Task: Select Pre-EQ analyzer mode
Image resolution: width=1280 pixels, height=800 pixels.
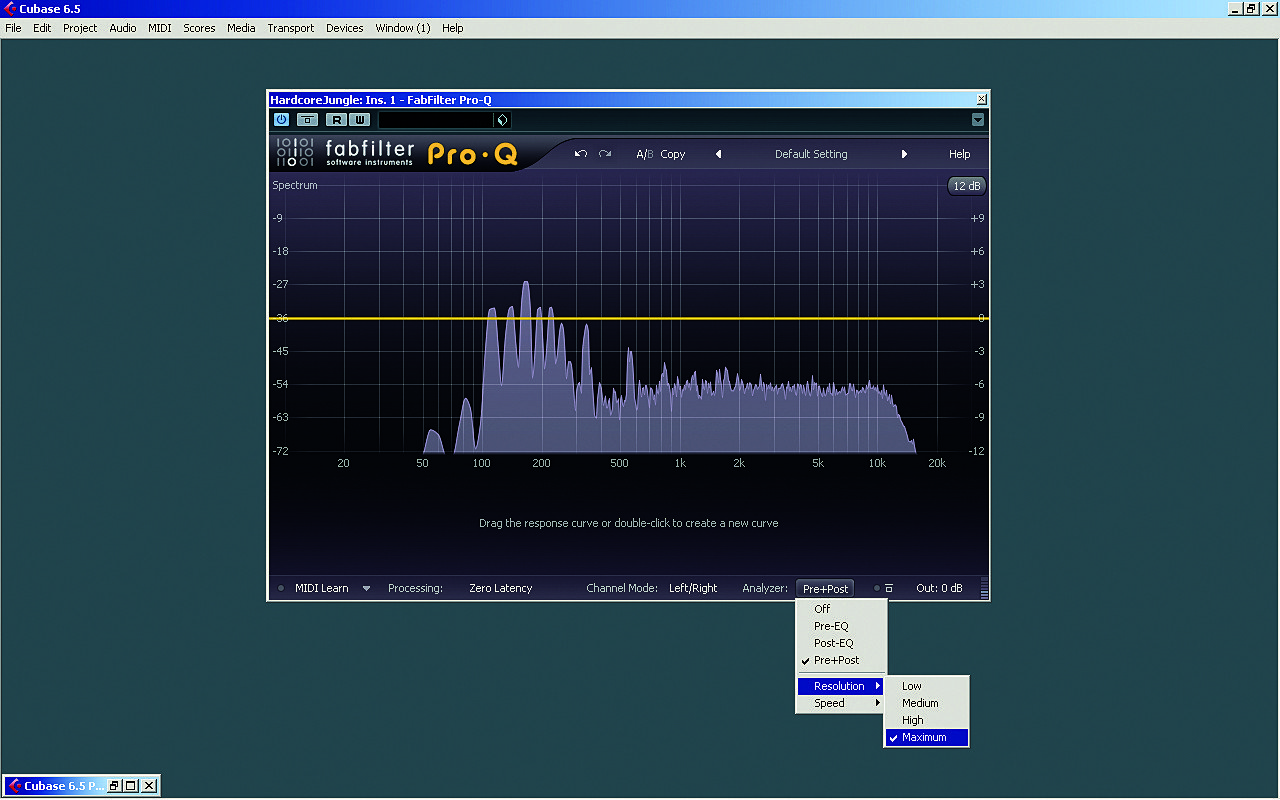Action: click(x=841, y=626)
